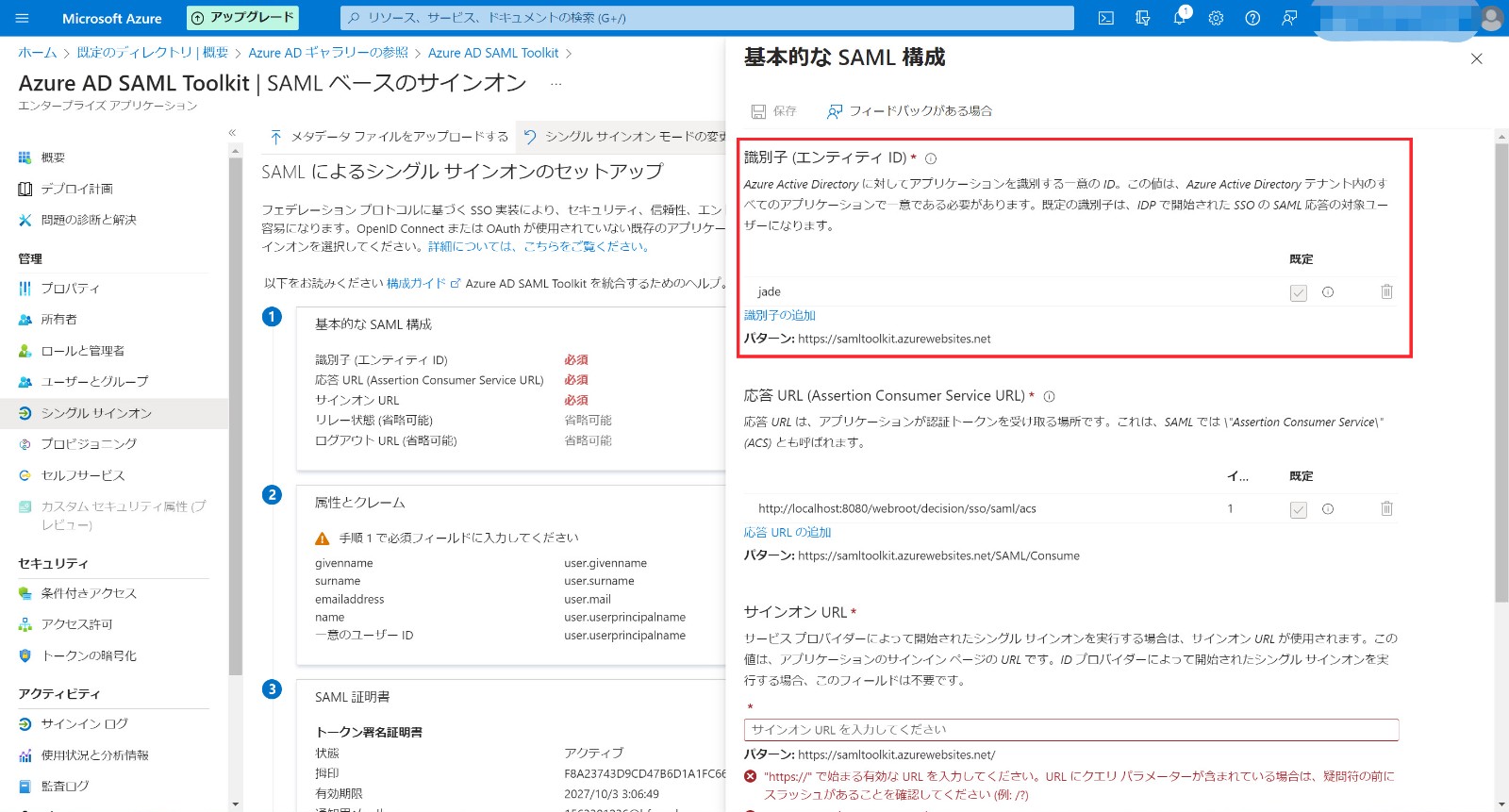
Task: Go to ホーム breadcrumb
Action: pyautogui.click(x=38, y=53)
